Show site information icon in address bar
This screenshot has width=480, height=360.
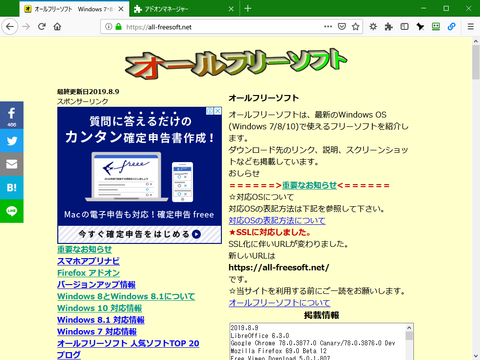(x=108, y=27)
